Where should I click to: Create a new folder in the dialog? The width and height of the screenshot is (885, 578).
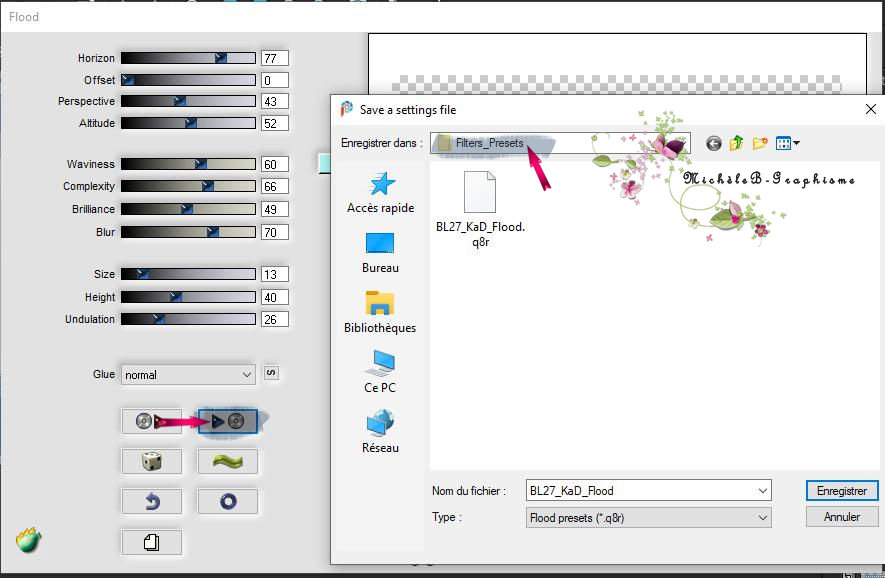click(x=760, y=143)
